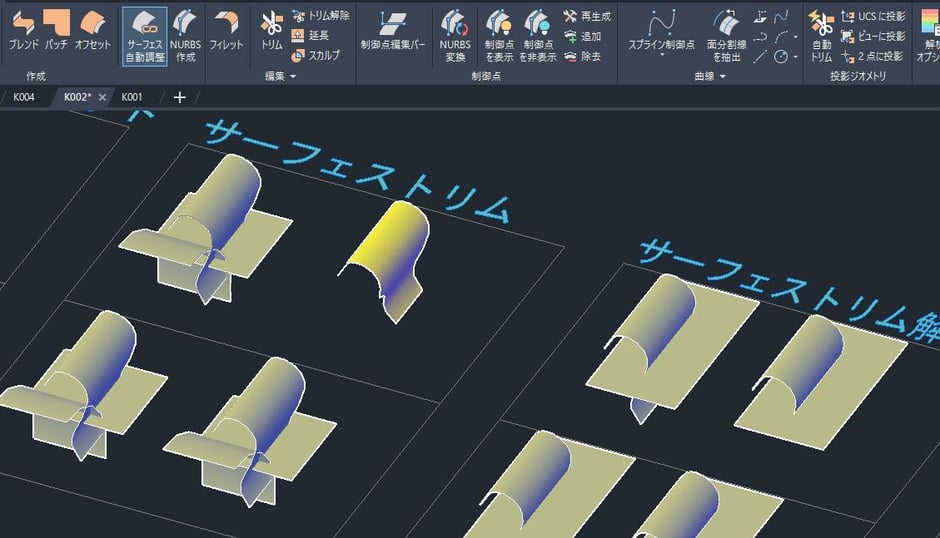
Task: Open the circle tool flyout arrow
Action: point(796,57)
